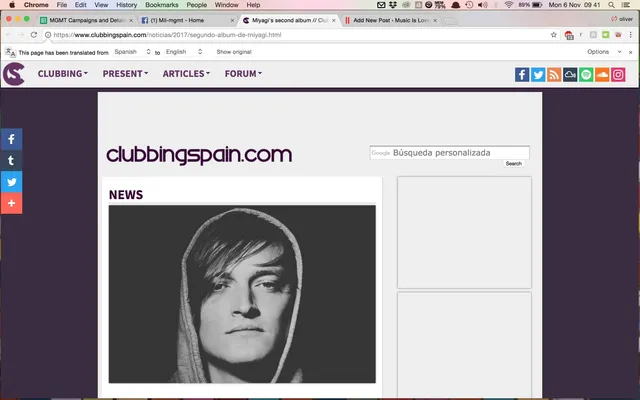Open the Chrome three-dot menu
This screenshot has height=400, width=640.
pos(631,35)
